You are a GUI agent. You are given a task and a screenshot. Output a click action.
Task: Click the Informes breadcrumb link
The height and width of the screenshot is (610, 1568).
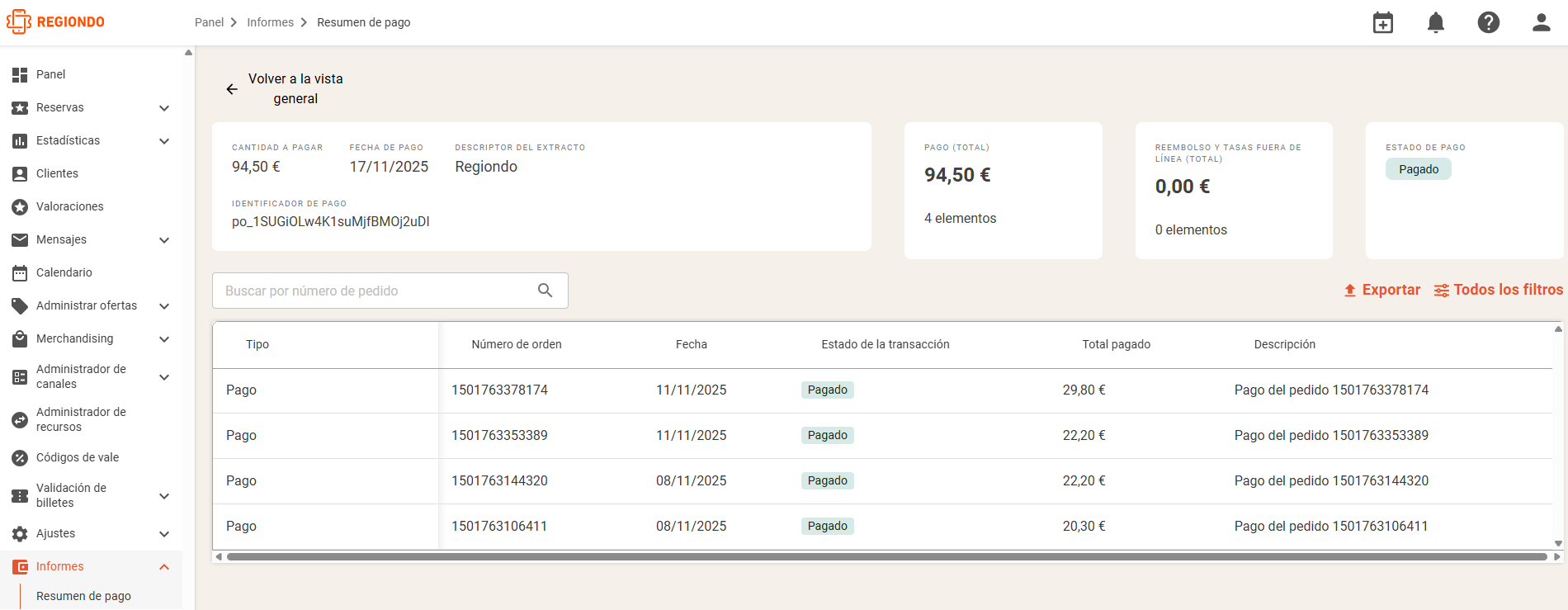270,22
